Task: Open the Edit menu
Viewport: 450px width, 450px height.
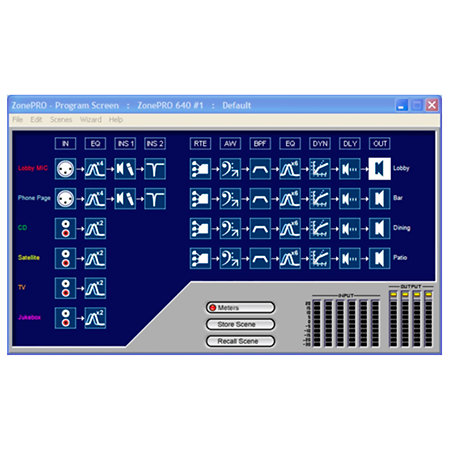Action: 36,119
